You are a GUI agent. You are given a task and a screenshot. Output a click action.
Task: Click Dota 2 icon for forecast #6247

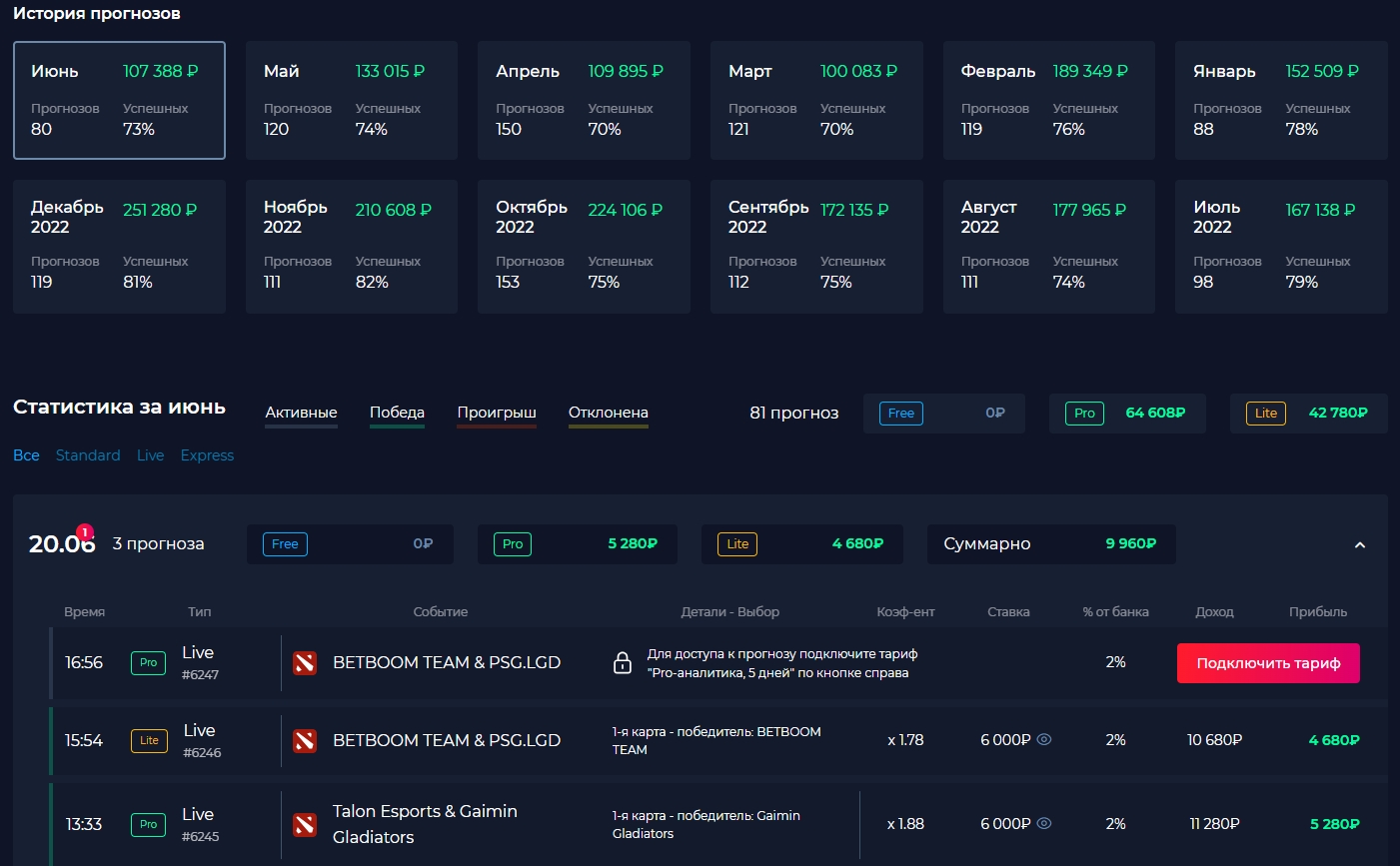click(305, 663)
